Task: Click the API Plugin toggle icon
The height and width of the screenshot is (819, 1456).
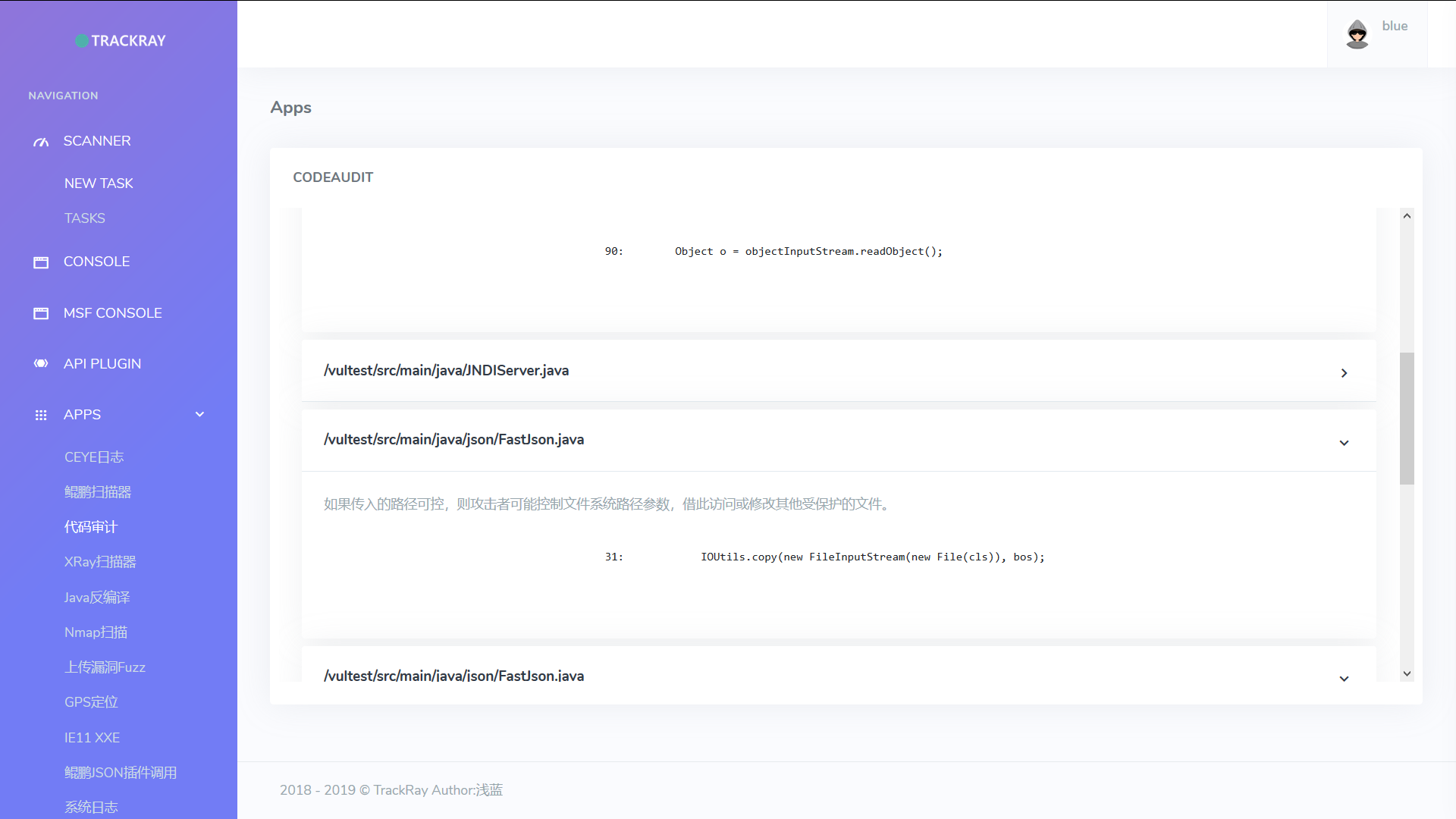Action: pos(41,364)
